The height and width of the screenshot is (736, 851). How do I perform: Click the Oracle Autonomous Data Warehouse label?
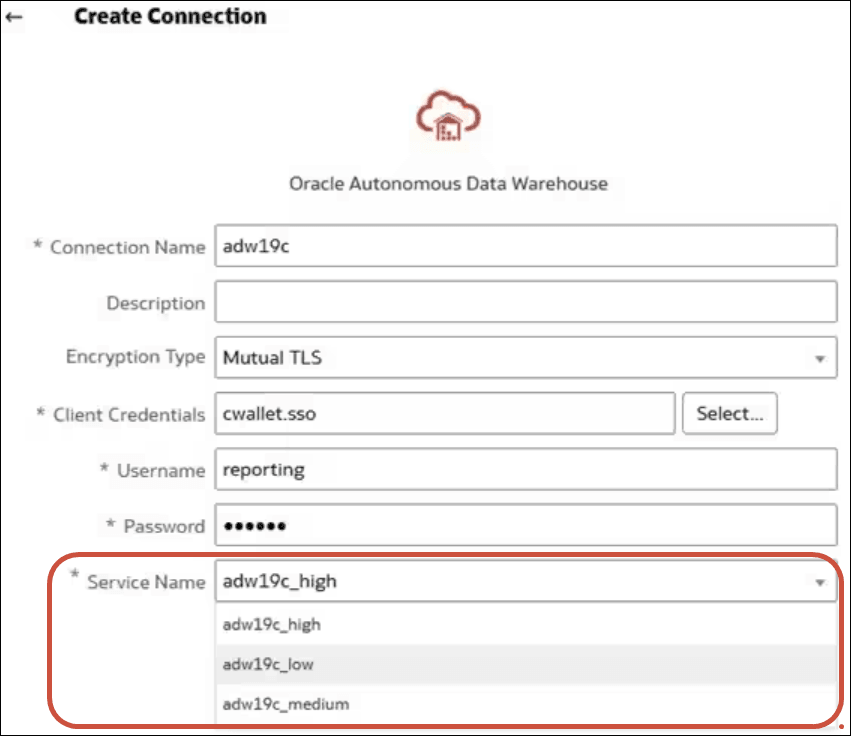coord(448,184)
